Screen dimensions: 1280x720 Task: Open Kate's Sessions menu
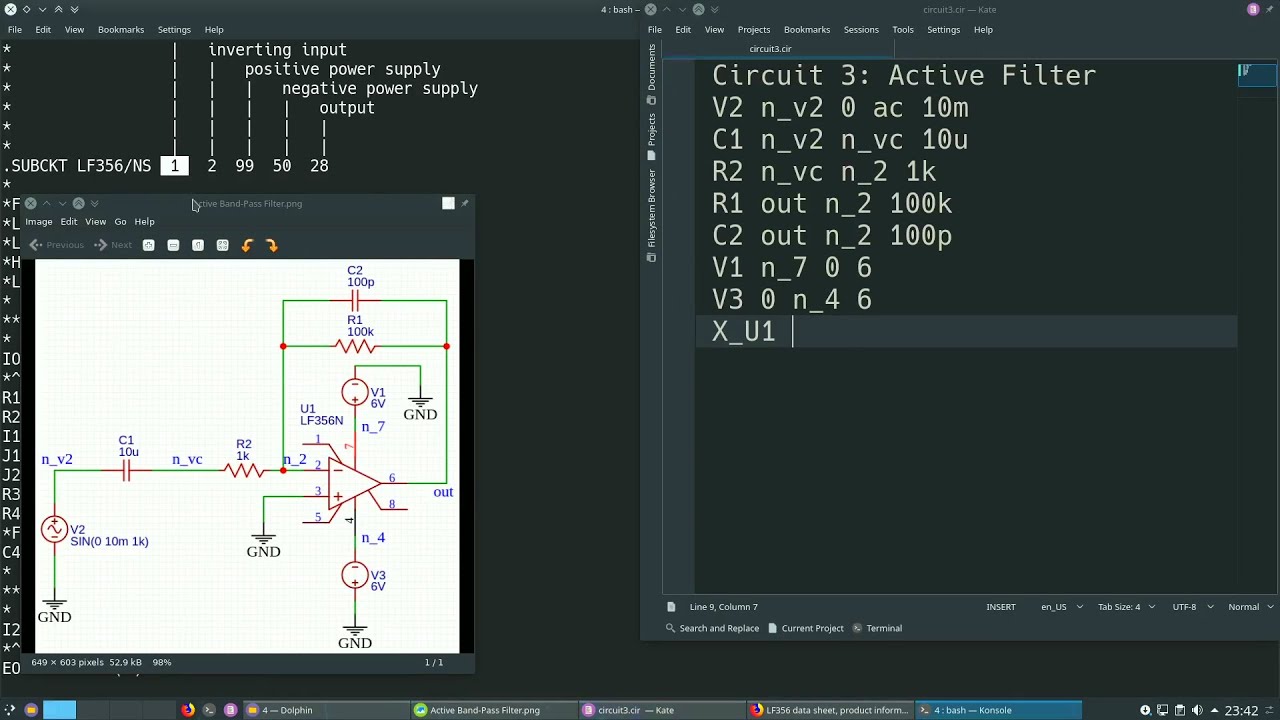[861, 30]
